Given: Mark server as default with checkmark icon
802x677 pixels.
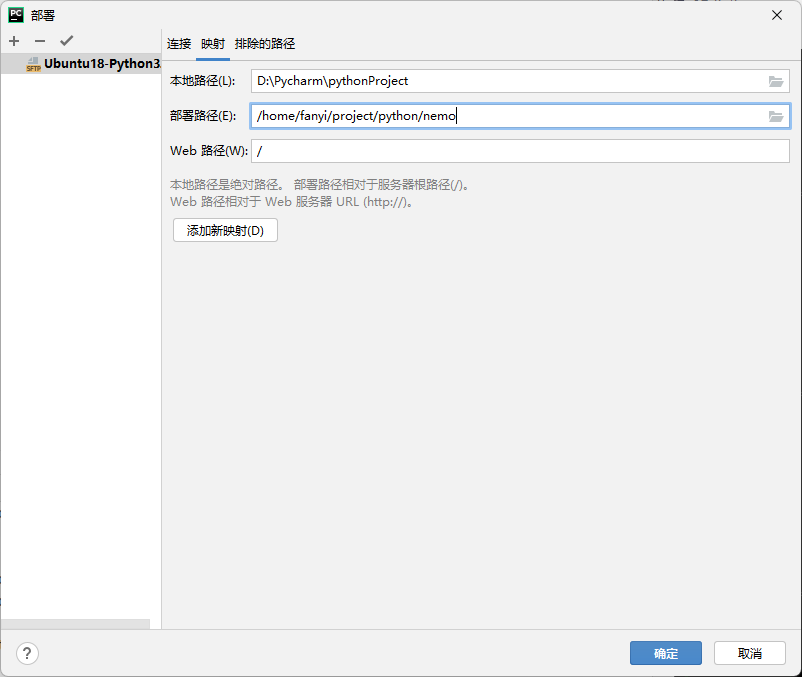Looking at the screenshot, I should [66, 40].
